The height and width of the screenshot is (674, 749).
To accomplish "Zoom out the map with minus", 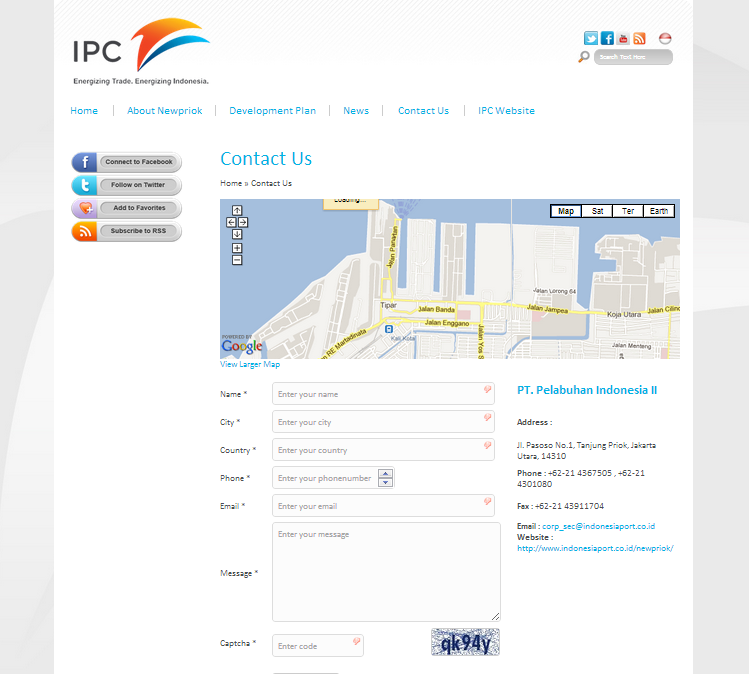I will coord(237,260).
